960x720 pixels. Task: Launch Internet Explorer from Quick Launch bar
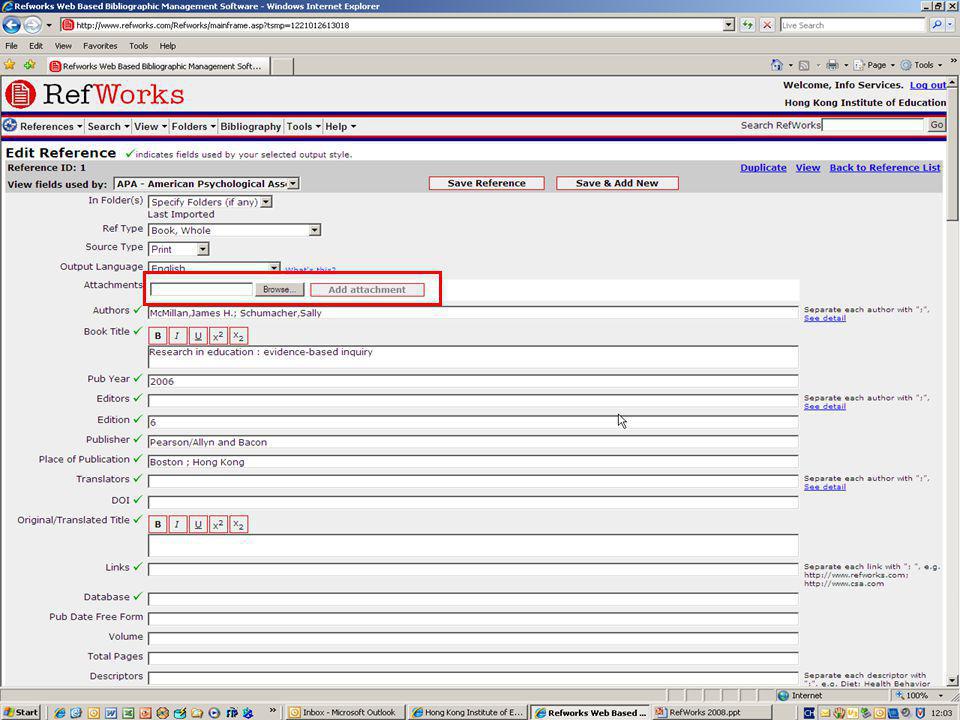(59, 713)
